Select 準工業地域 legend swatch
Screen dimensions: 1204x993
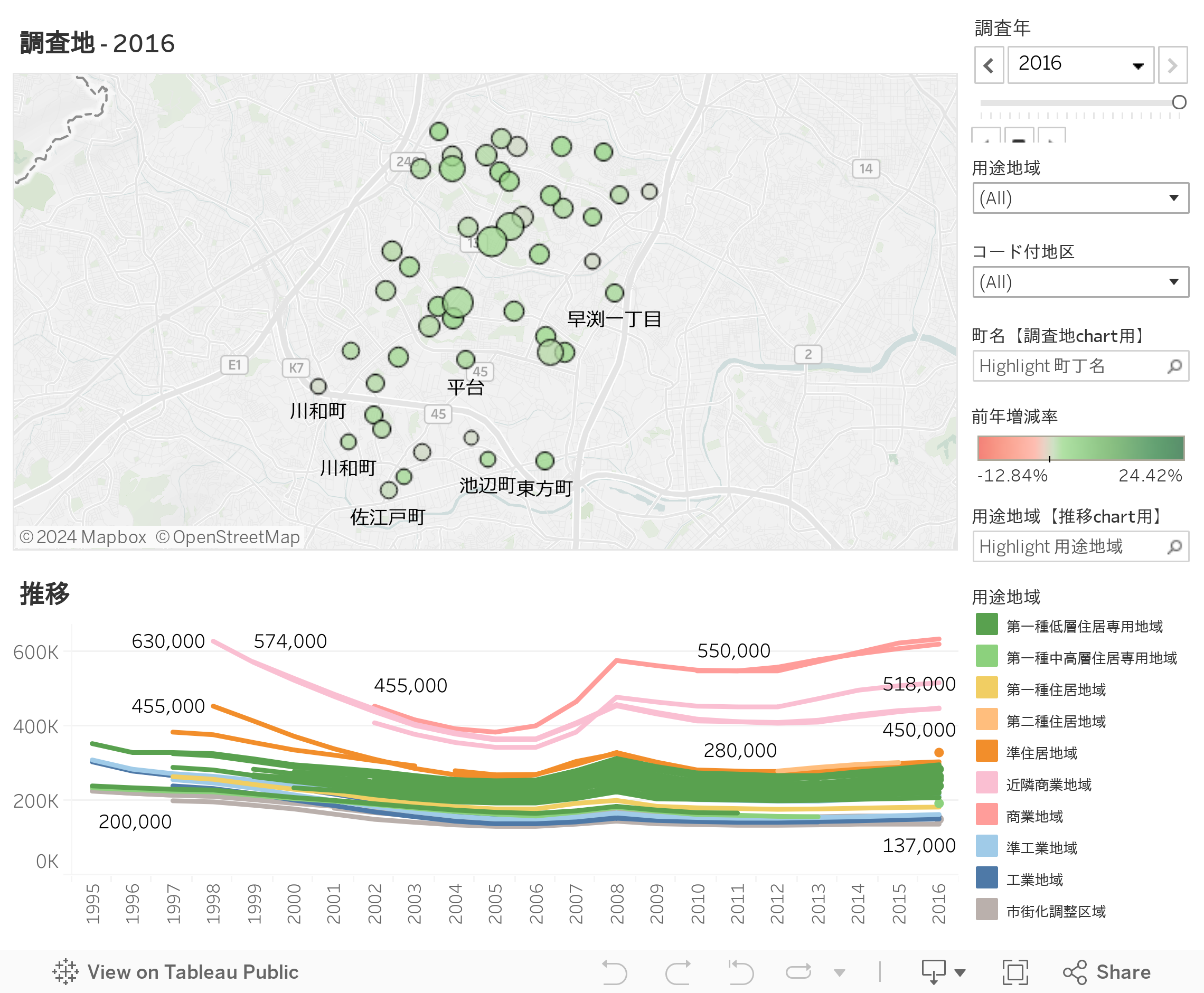point(986,846)
